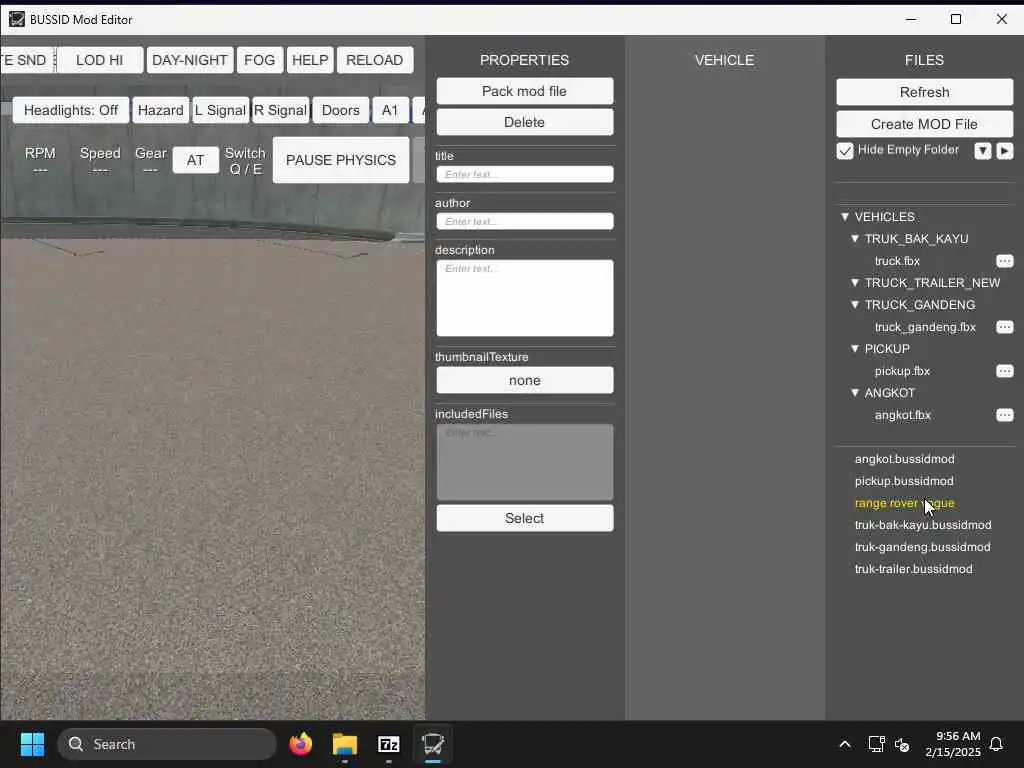
Task: Click the RELOAD button
Action: tap(375, 60)
